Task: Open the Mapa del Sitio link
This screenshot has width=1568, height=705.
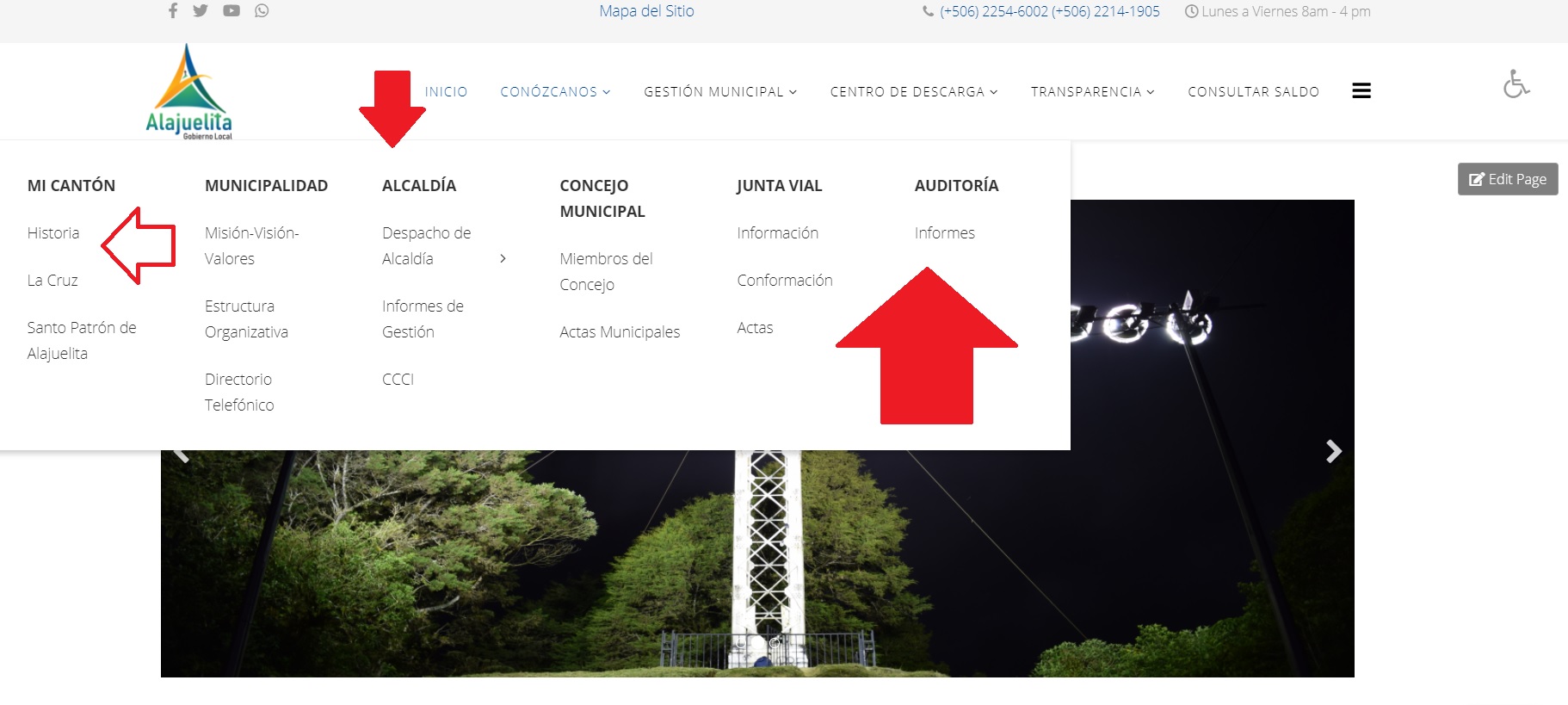Action: 646,11
